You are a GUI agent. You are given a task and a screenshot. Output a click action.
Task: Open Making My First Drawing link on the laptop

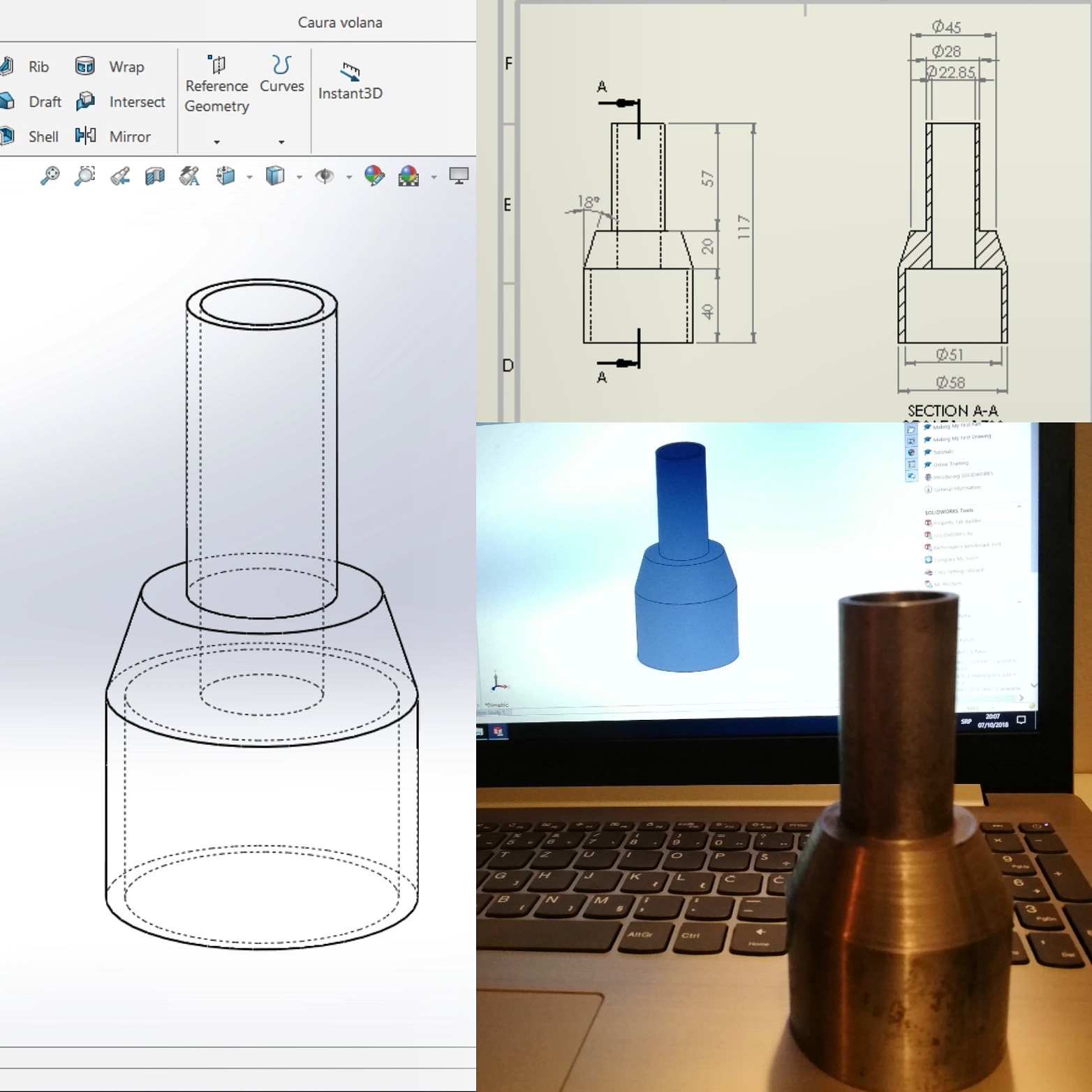point(962,438)
